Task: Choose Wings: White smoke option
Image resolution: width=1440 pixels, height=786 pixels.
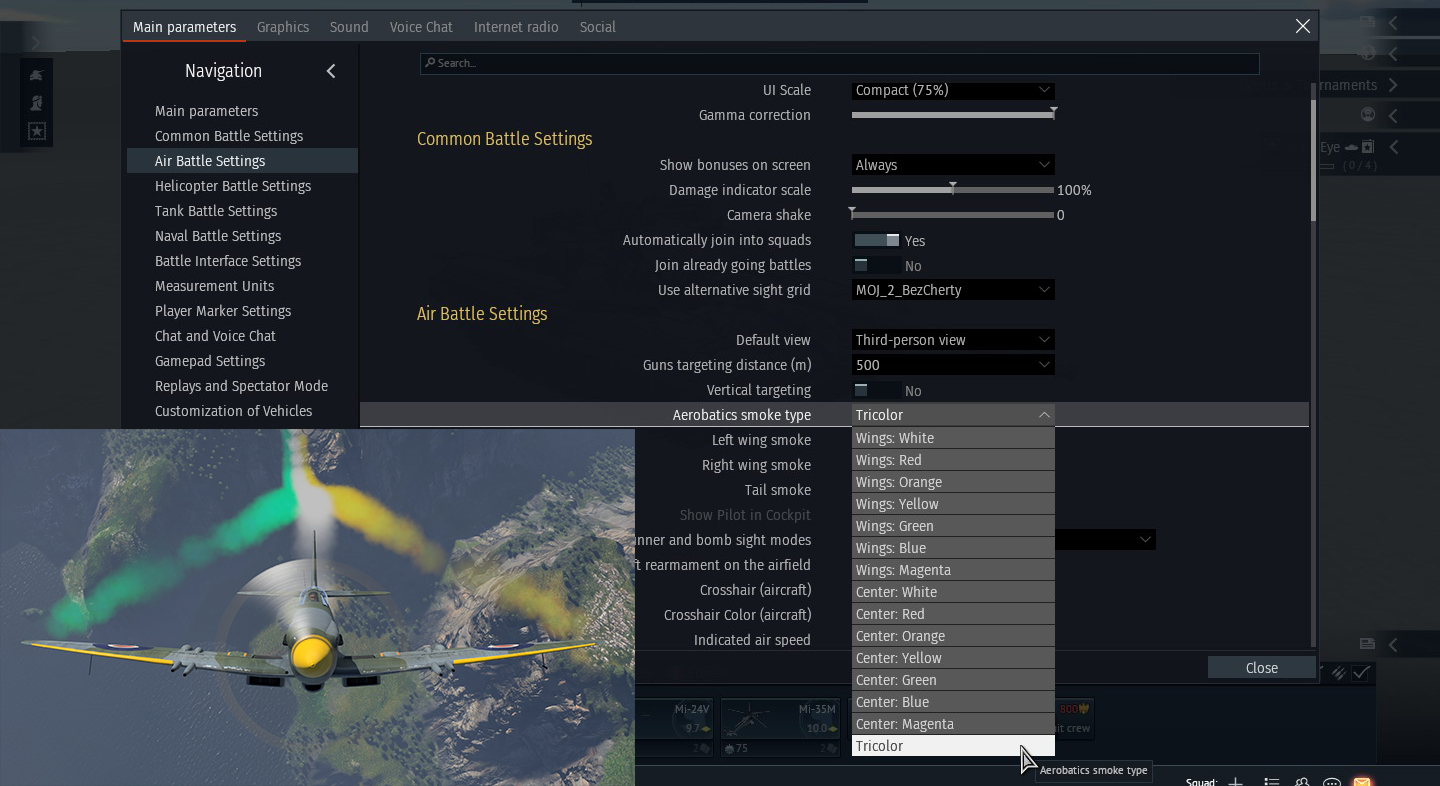Action: [953, 438]
